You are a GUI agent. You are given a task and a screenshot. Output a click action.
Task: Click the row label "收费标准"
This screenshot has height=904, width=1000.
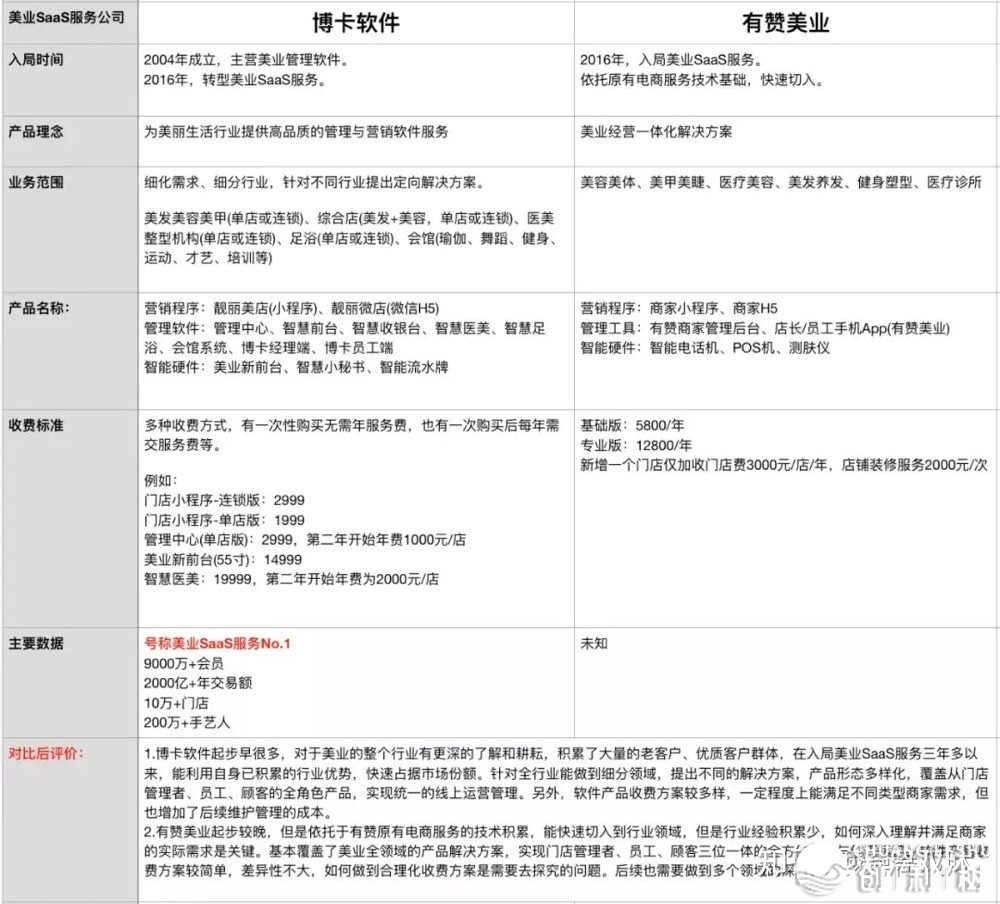pos(36,426)
